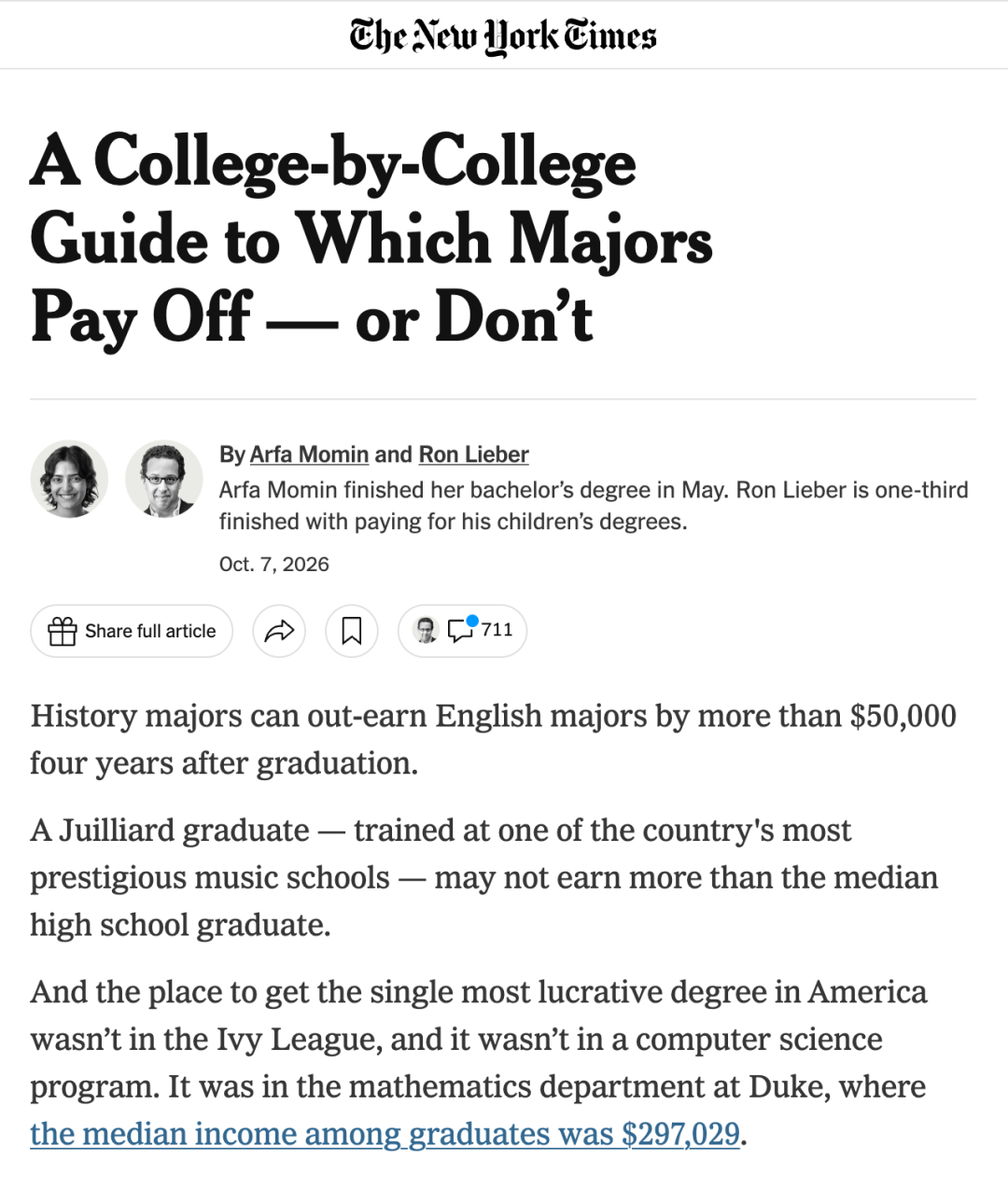The image size is (1008, 1188).
Task: Click the author bio about bachelor's degree
Action: [594, 506]
